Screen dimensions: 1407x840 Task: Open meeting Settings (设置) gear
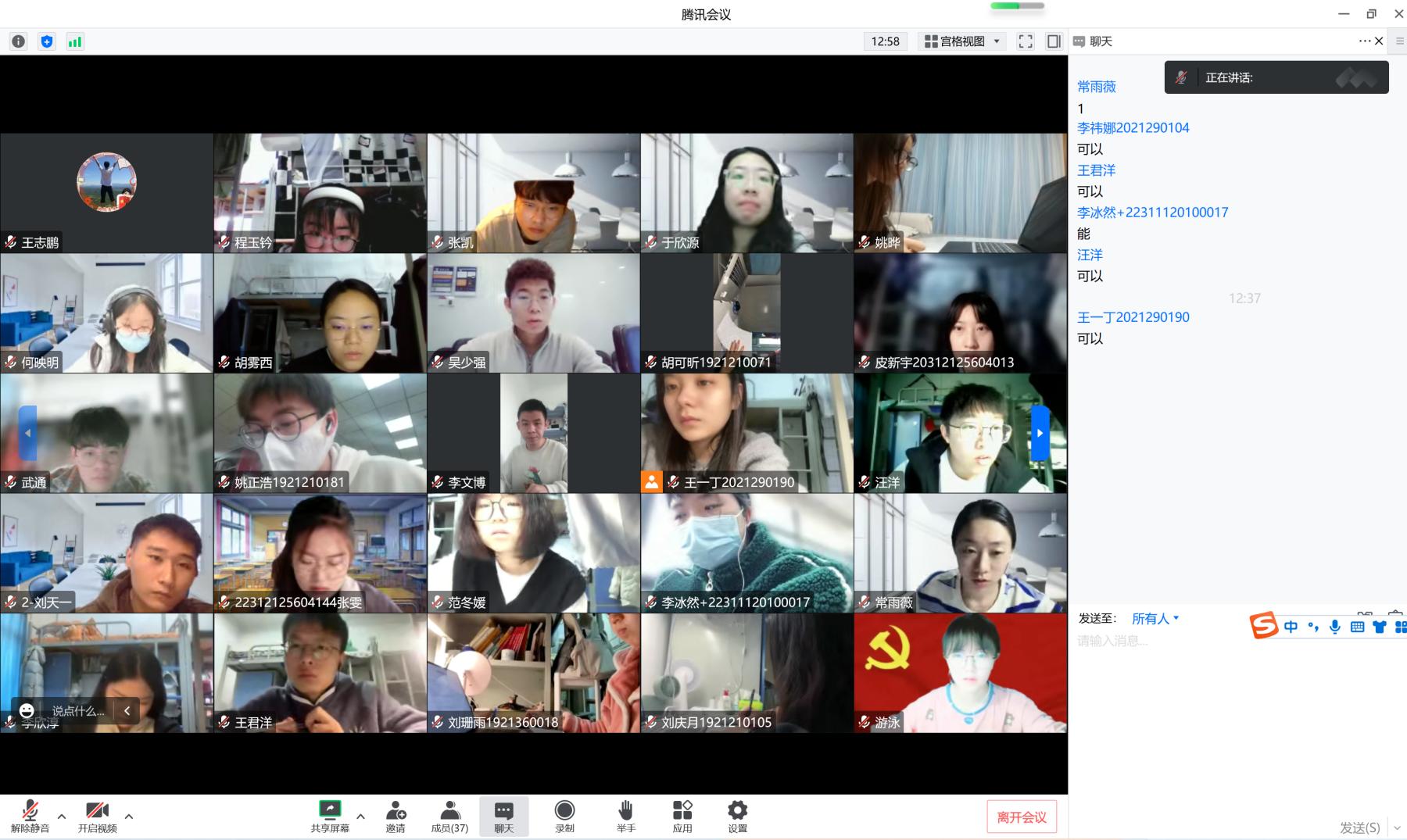pyautogui.click(x=737, y=816)
